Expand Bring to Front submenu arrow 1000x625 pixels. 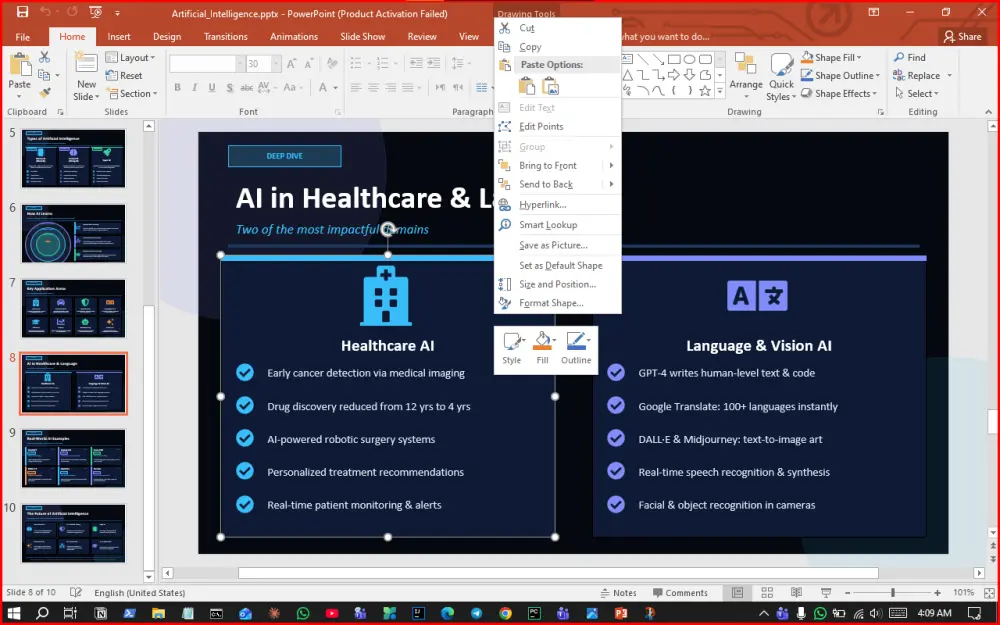click(x=611, y=165)
